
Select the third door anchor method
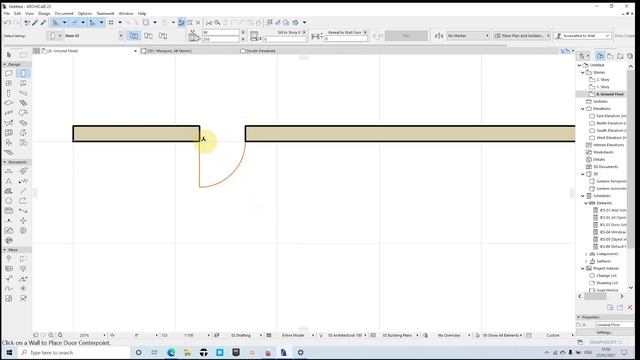tap(163, 36)
